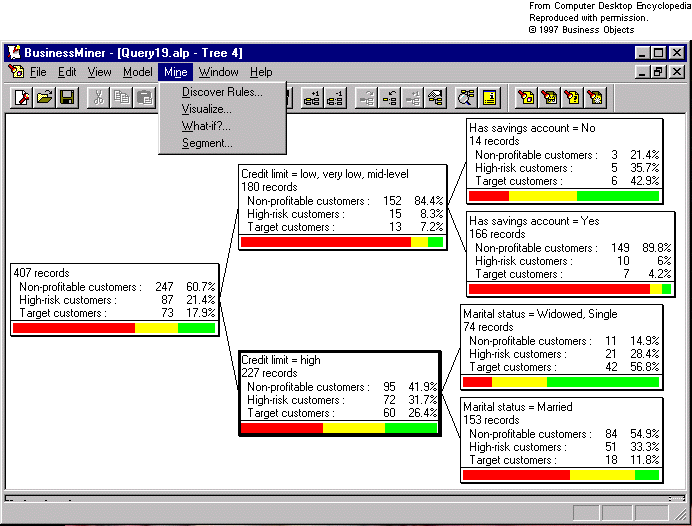Click the tree -1 level icon
This screenshot has height=526, width=692.
(335, 97)
